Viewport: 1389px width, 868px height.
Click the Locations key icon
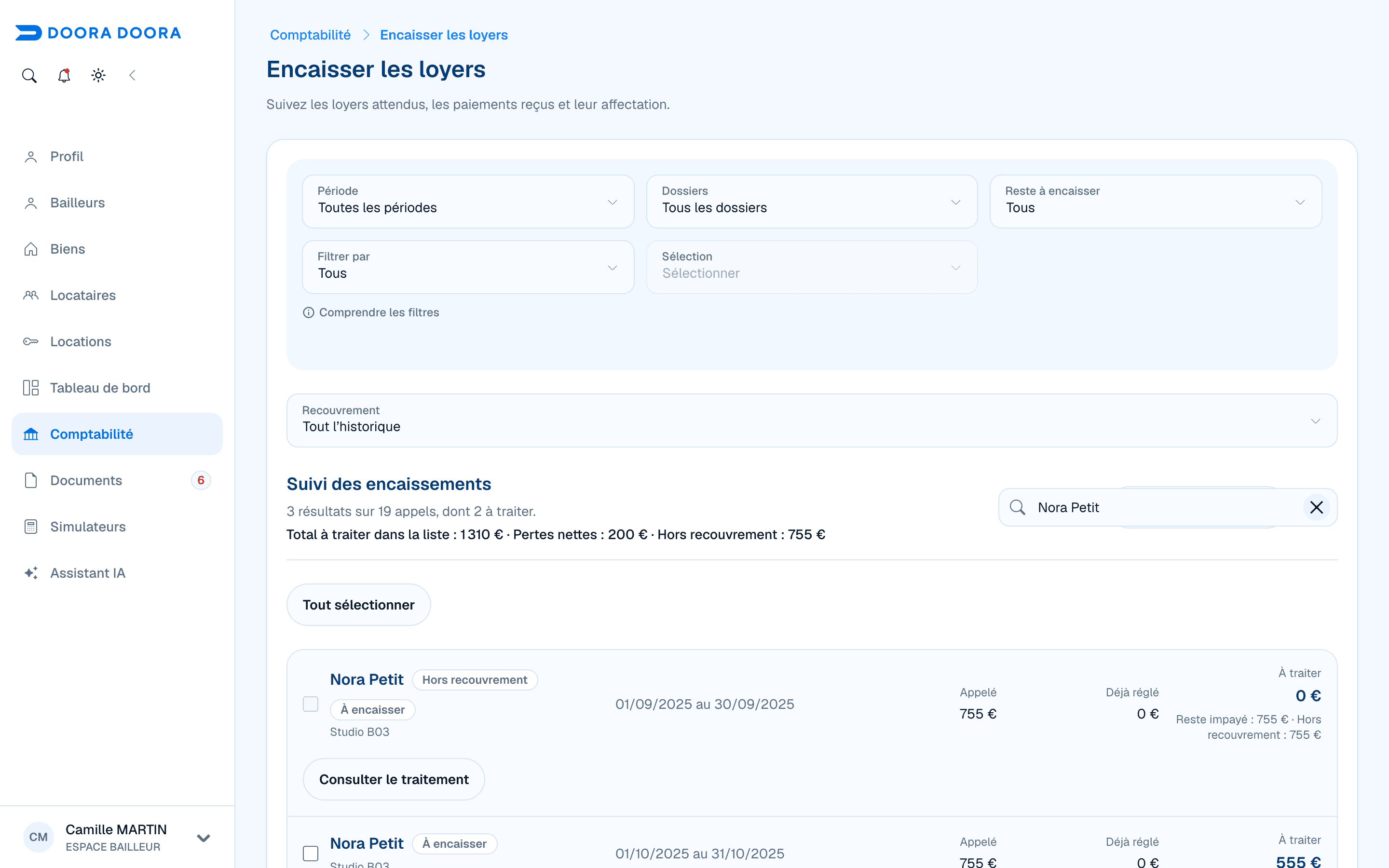pyautogui.click(x=31, y=341)
